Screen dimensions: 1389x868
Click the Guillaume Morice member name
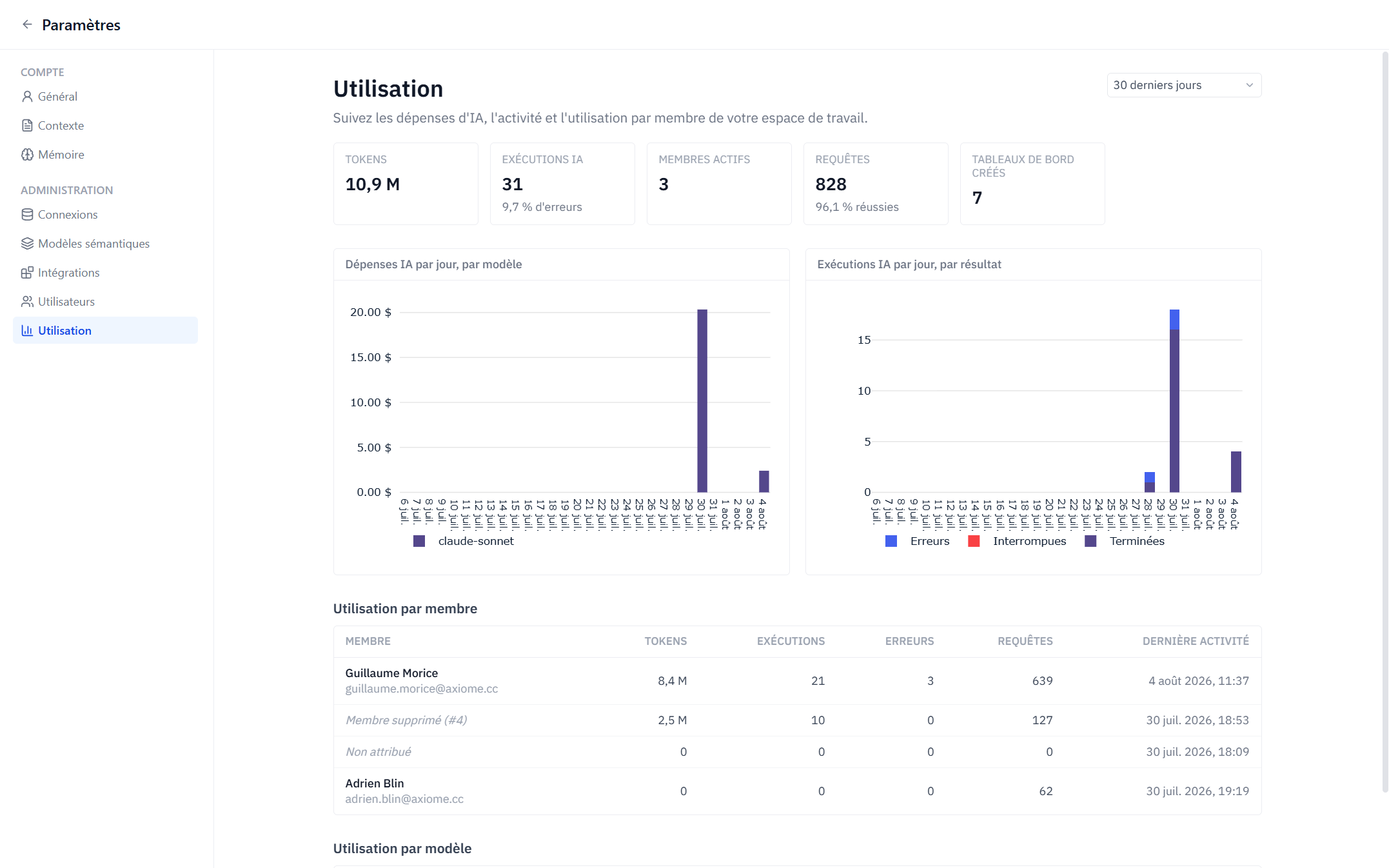coord(391,673)
